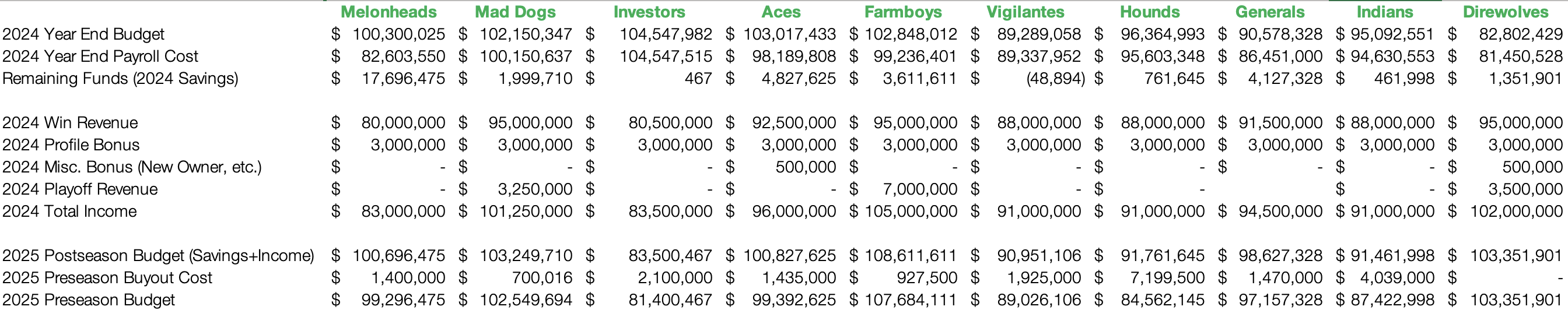Select the 2025 Preseason Budget row label
This screenshot has width=1568, height=310.
[88, 300]
